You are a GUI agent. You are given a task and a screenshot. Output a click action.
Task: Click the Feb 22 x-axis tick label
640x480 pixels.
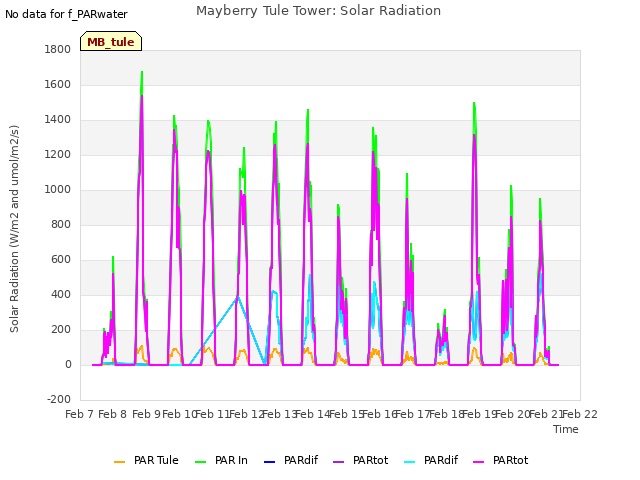click(580, 414)
